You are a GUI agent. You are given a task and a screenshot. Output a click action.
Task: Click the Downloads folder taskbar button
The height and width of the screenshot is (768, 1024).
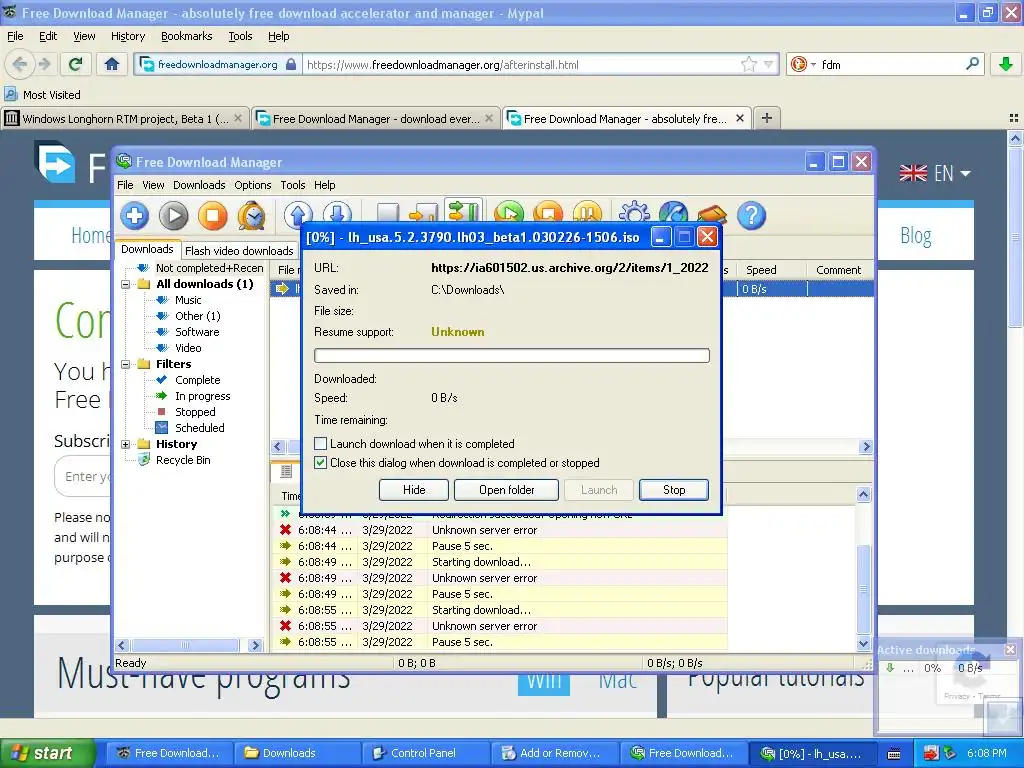[295, 753]
